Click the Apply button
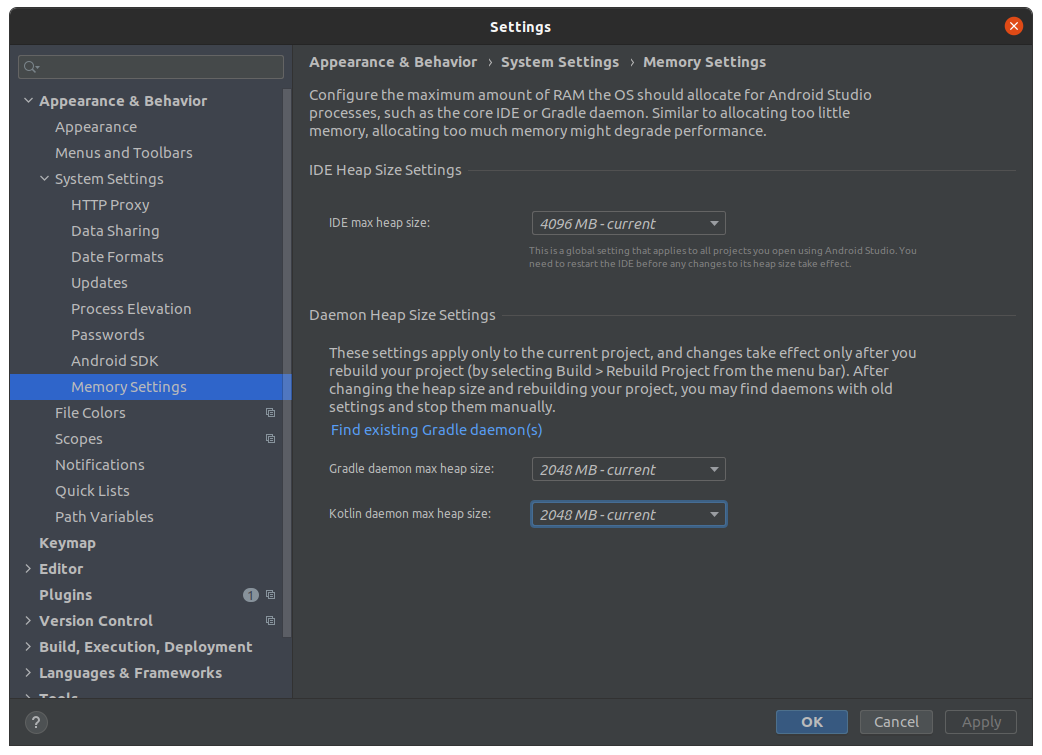Image resolution: width=1042 pixels, height=755 pixels. tap(981, 722)
